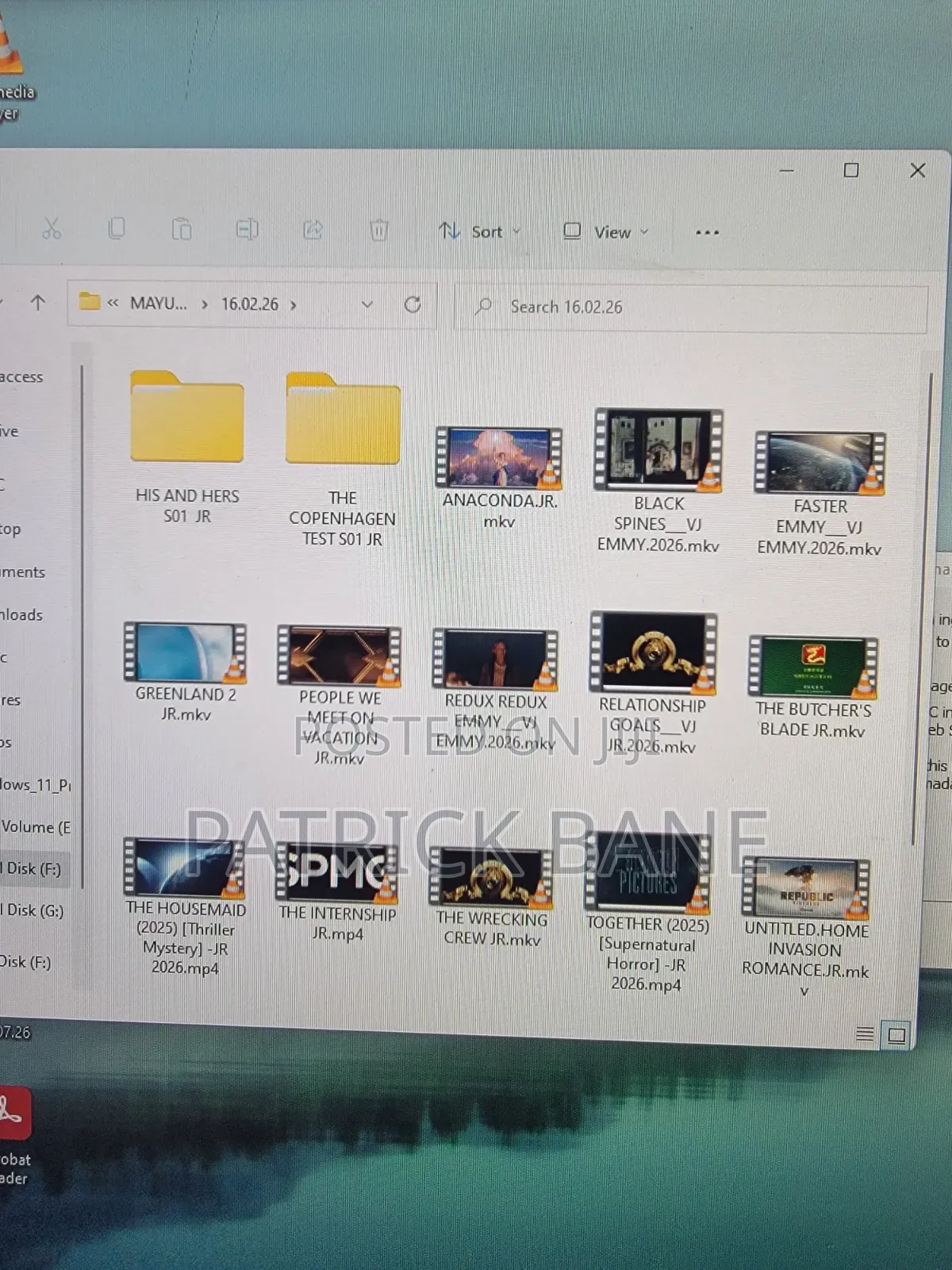Open 'top' Desktop entry in sidebar
The width and height of the screenshot is (952, 1270).
(x=11, y=529)
